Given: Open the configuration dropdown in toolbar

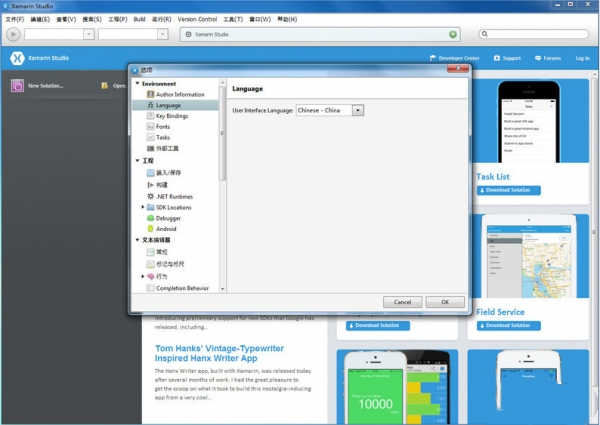Looking at the screenshot, I should (x=59, y=34).
